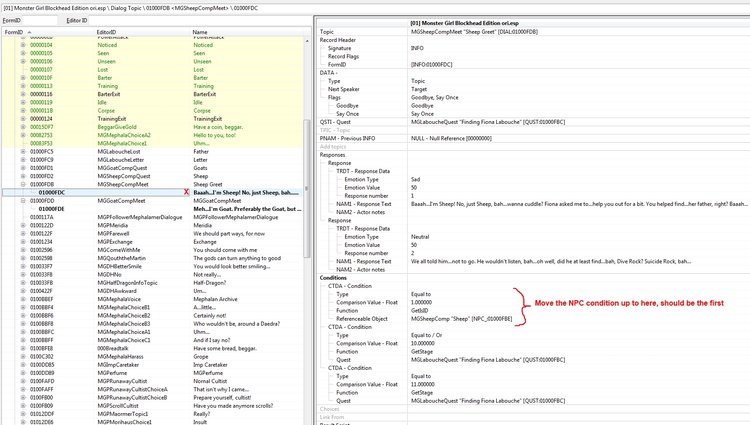
Task: Select the Next Speaker Target value
Action: pyautogui.click(x=419, y=89)
